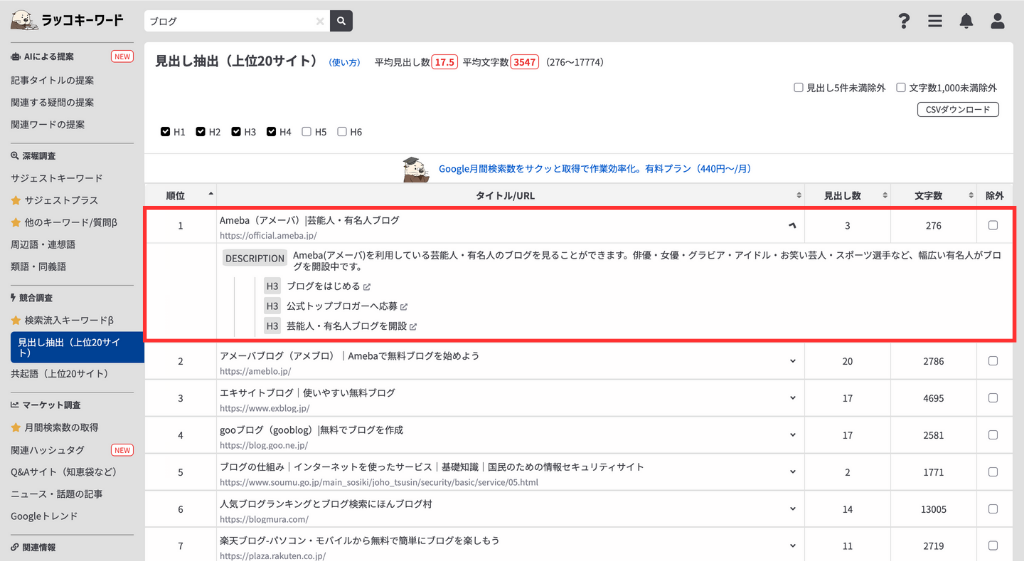Open 関連する疑問の提案 in sidebar

coord(52,103)
